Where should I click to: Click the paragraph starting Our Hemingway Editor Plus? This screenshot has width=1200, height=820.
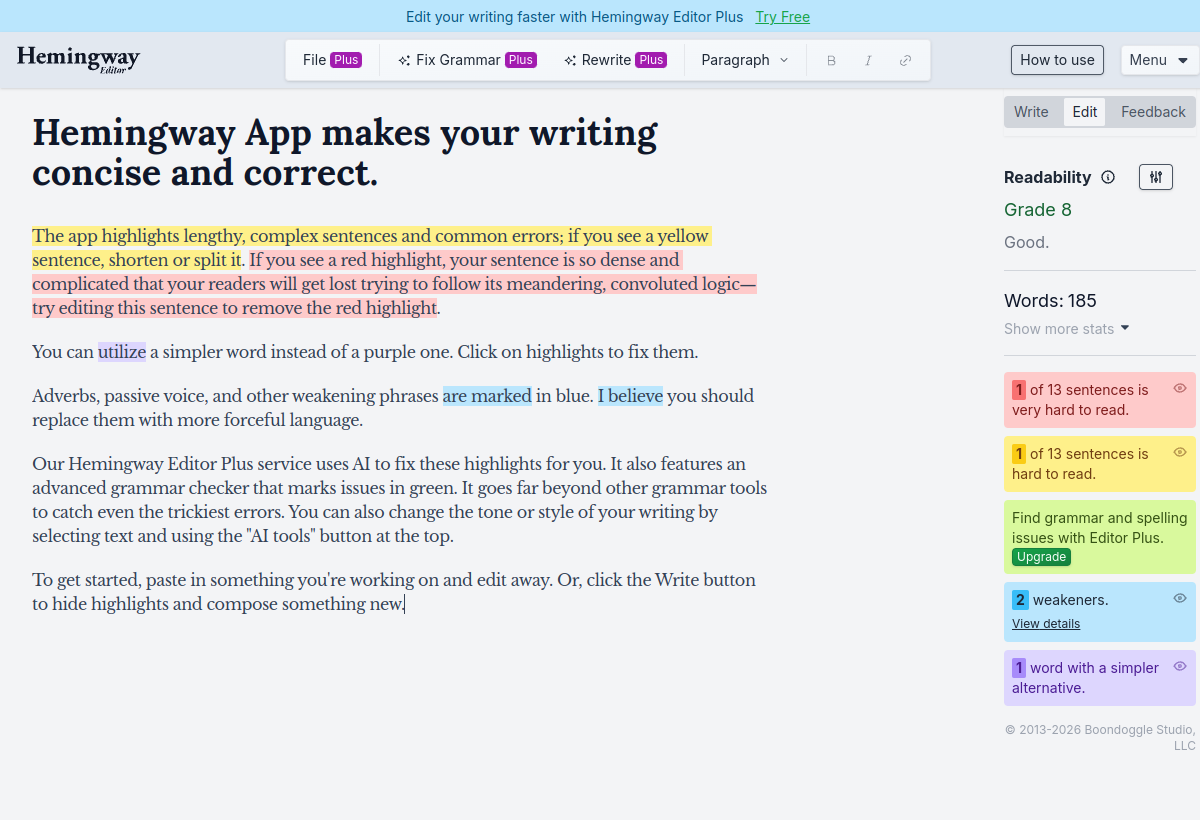(x=400, y=500)
